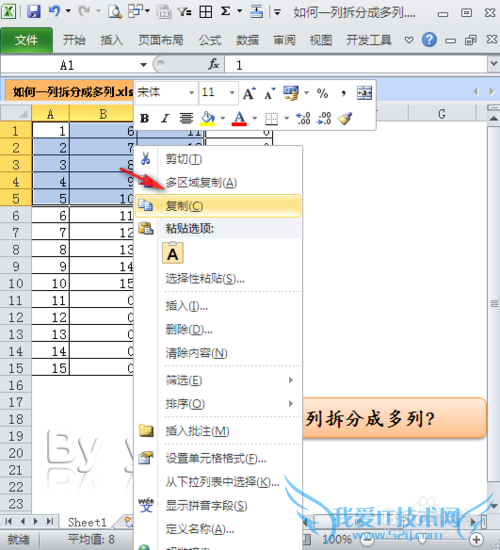Choose 复制(C) from context menu
The width and height of the screenshot is (500, 550).
coord(218,206)
